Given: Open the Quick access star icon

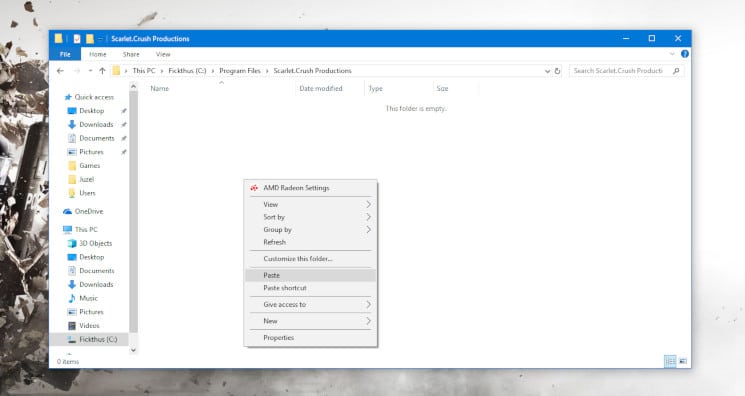Looking at the screenshot, I should point(68,97).
